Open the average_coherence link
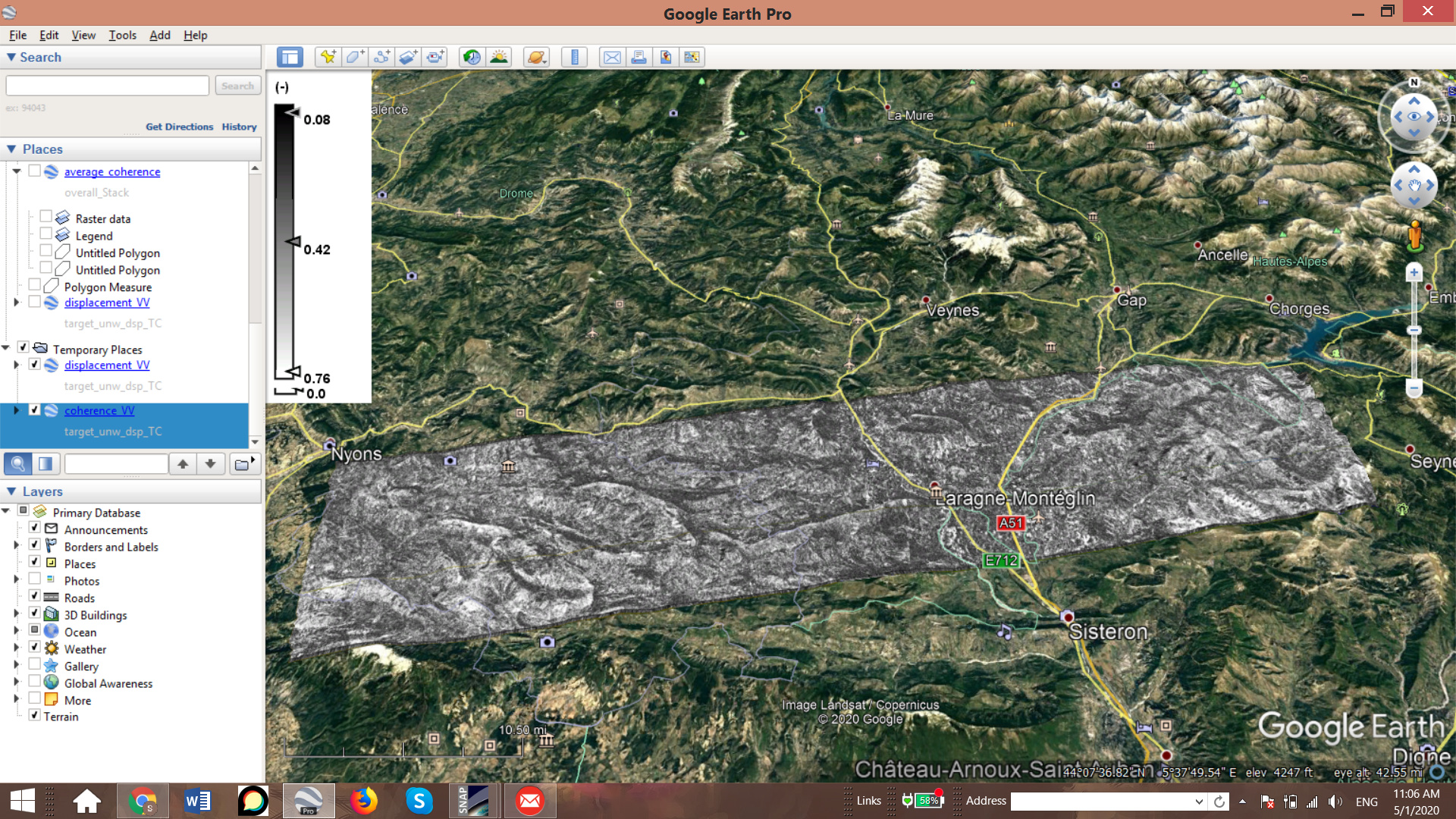The width and height of the screenshot is (1456, 819). click(x=112, y=171)
